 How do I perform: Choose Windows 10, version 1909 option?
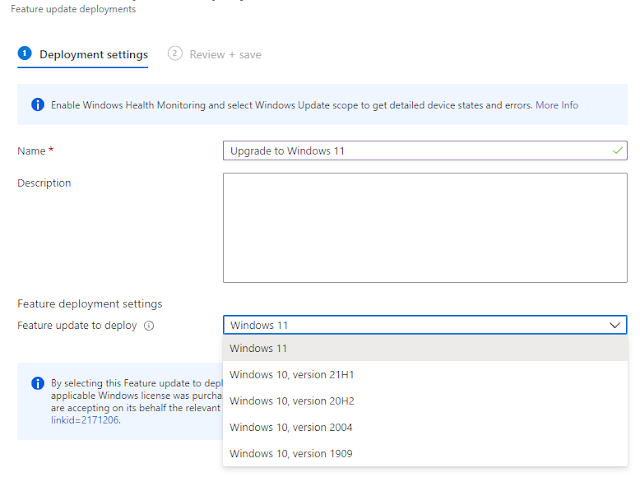(425, 453)
